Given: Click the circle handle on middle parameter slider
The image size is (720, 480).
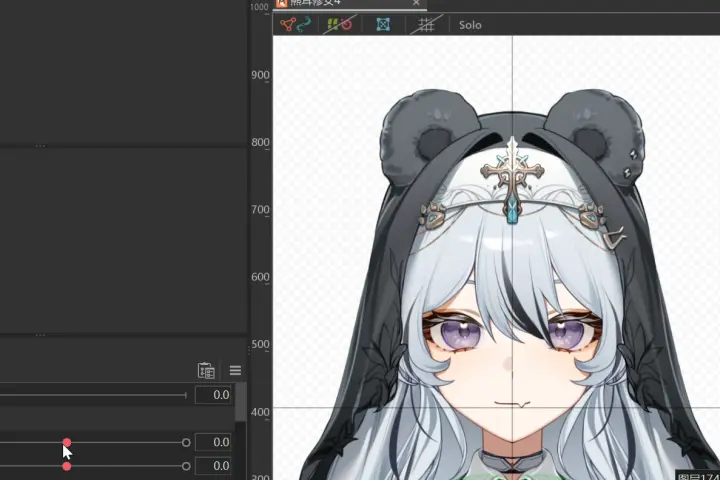Looking at the screenshot, I should pos(186,442).
